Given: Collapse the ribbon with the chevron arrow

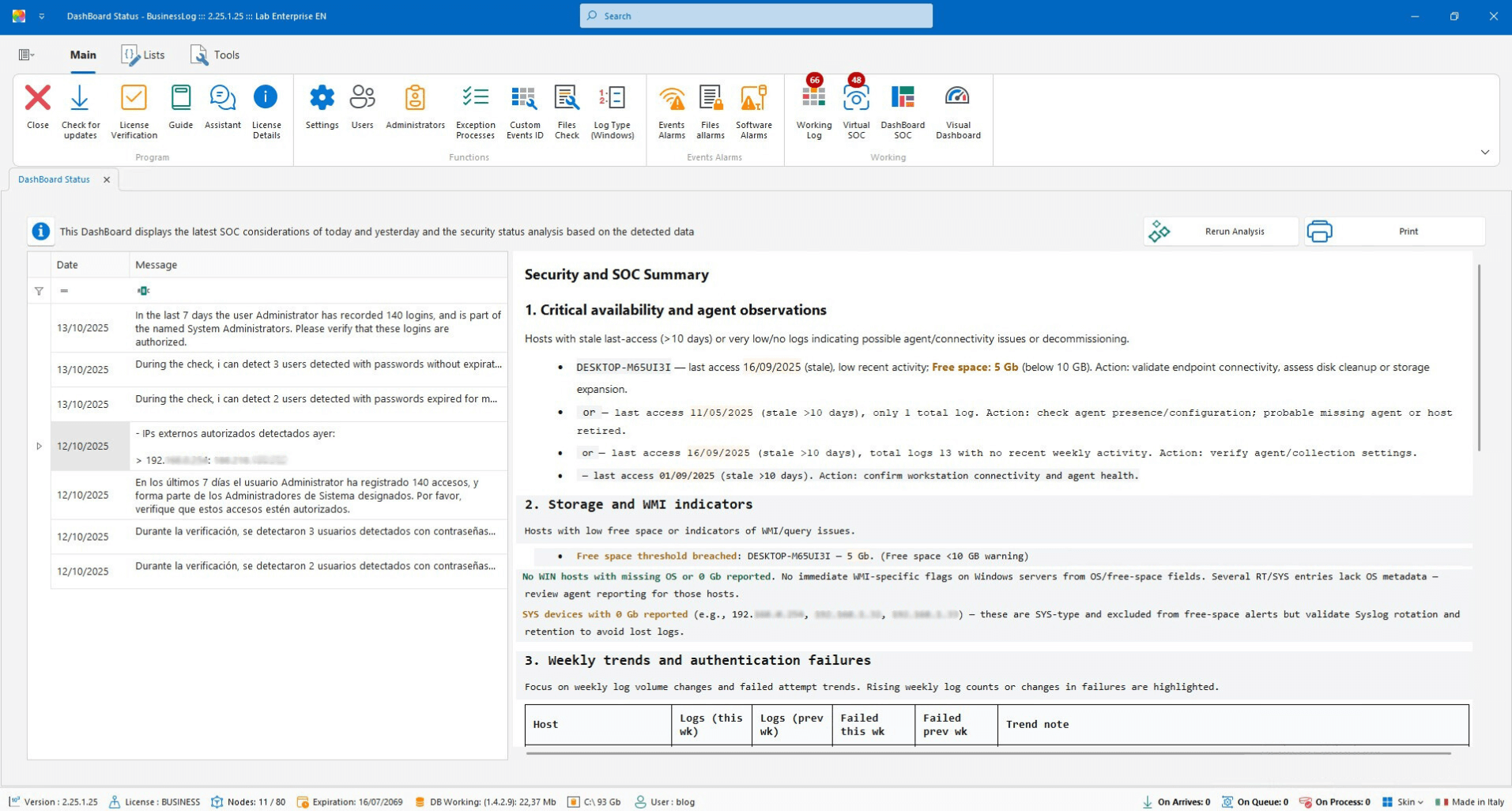Looking at the screenshot, I should [1484, 153].
